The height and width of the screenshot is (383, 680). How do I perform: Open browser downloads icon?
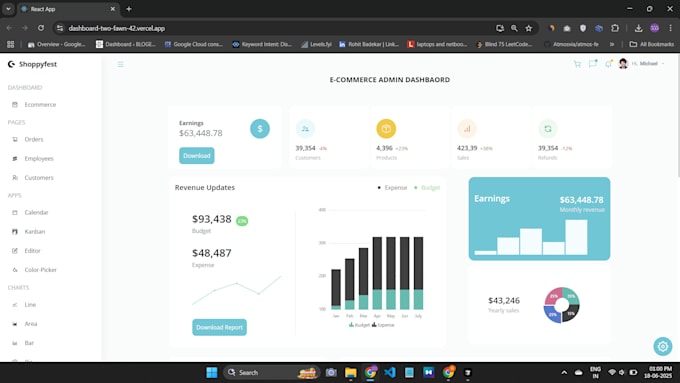click(x=638, y=28)
